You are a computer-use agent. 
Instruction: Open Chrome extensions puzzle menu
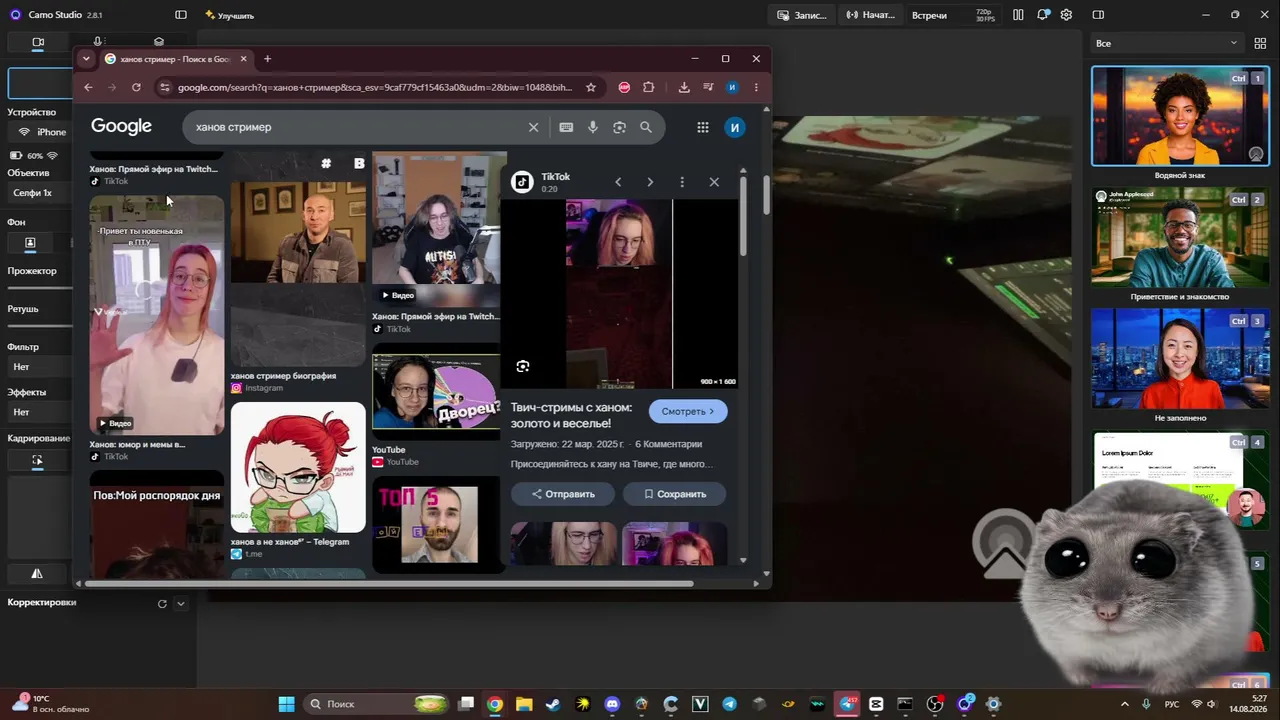click(648, 87)
